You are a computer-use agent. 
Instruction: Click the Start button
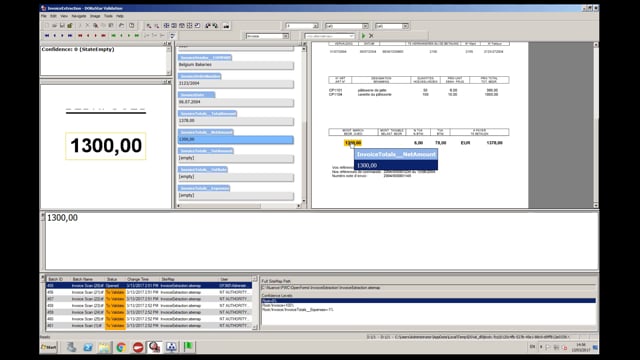coord(49,347)
